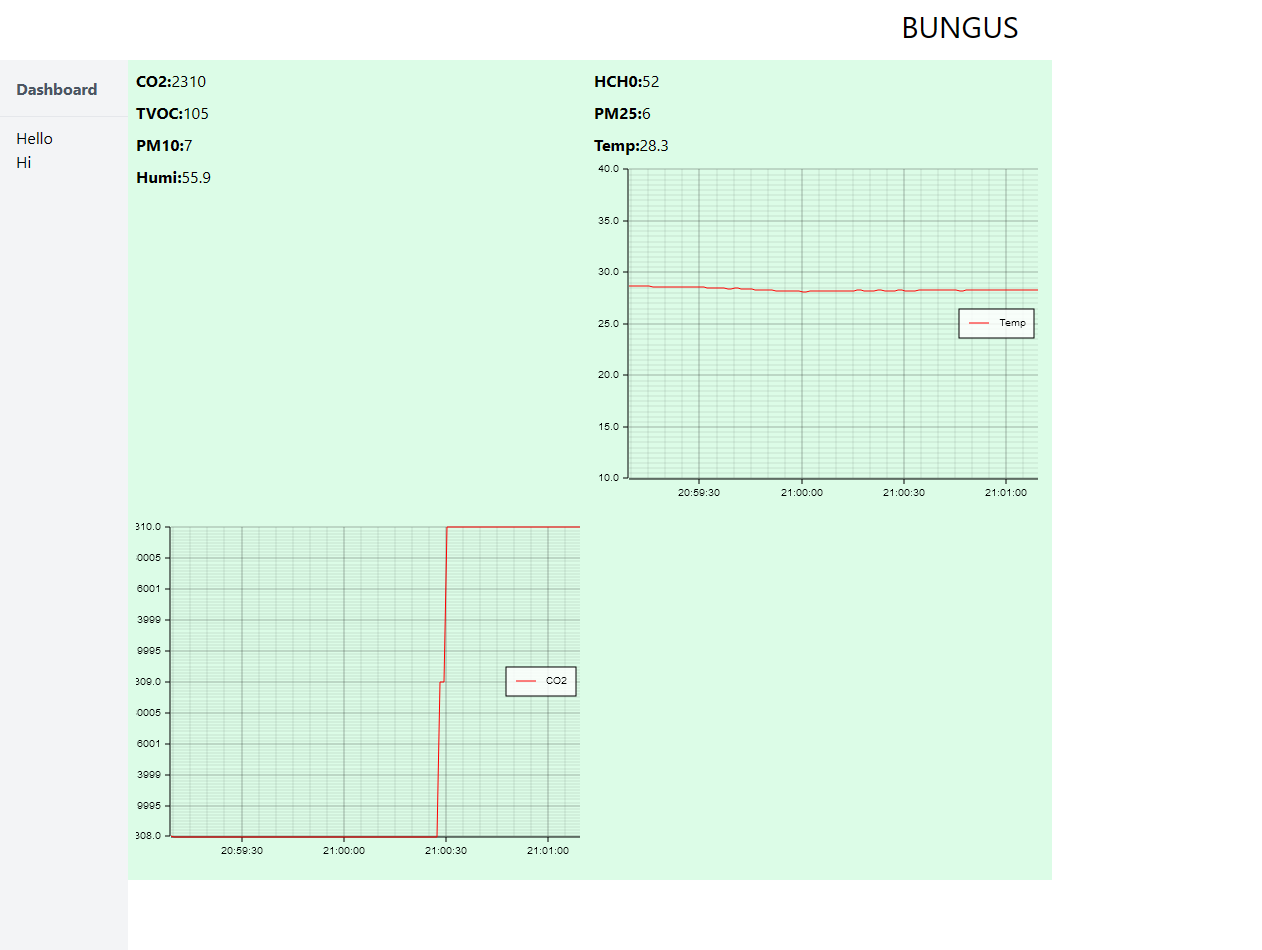This screenshot has width=1262, height=950.
Task: Toggle the CO2 series in the chart legend
Action: pos(540,681)
